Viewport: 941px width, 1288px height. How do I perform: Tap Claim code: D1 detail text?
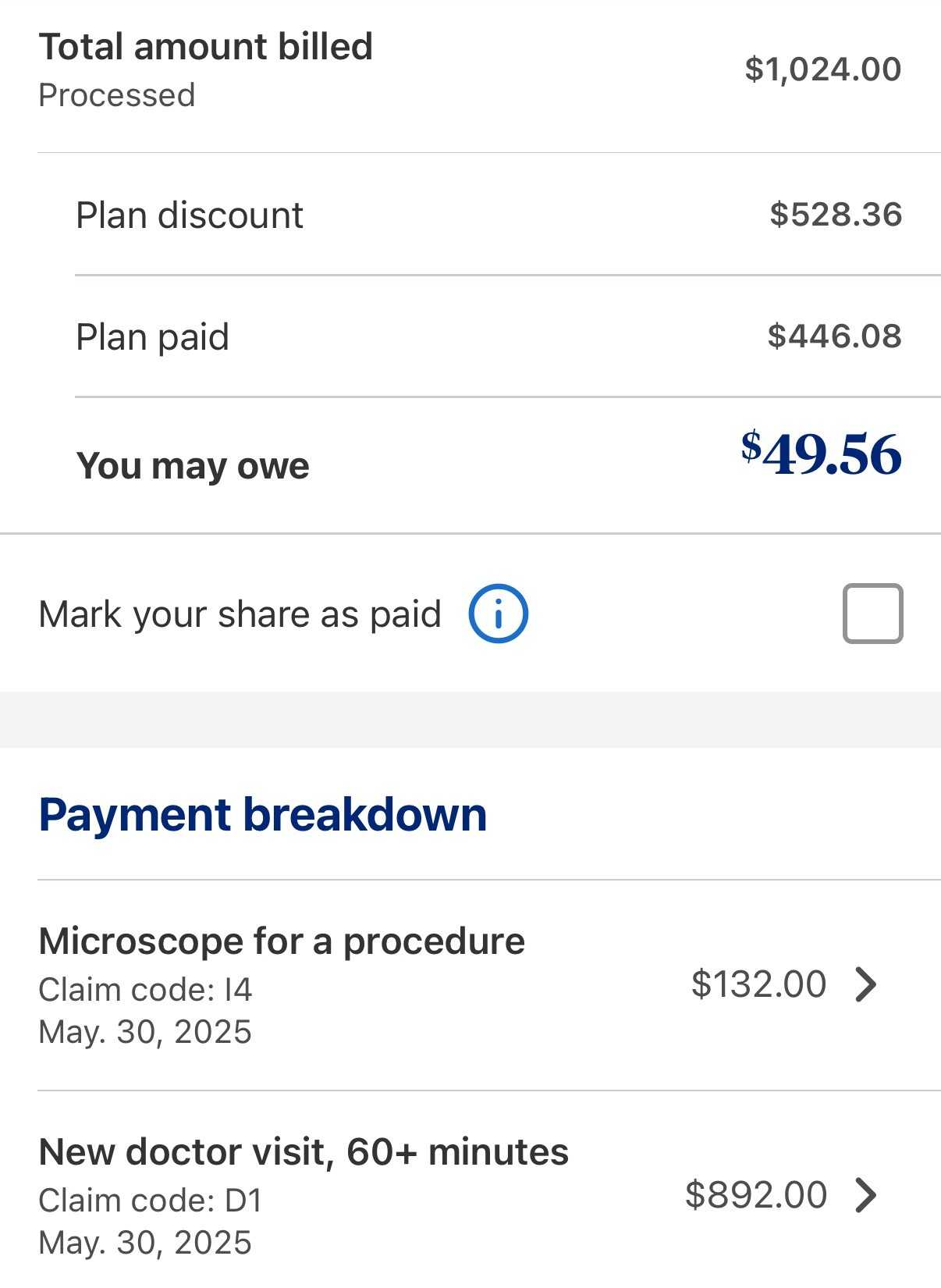point(151,1201)
